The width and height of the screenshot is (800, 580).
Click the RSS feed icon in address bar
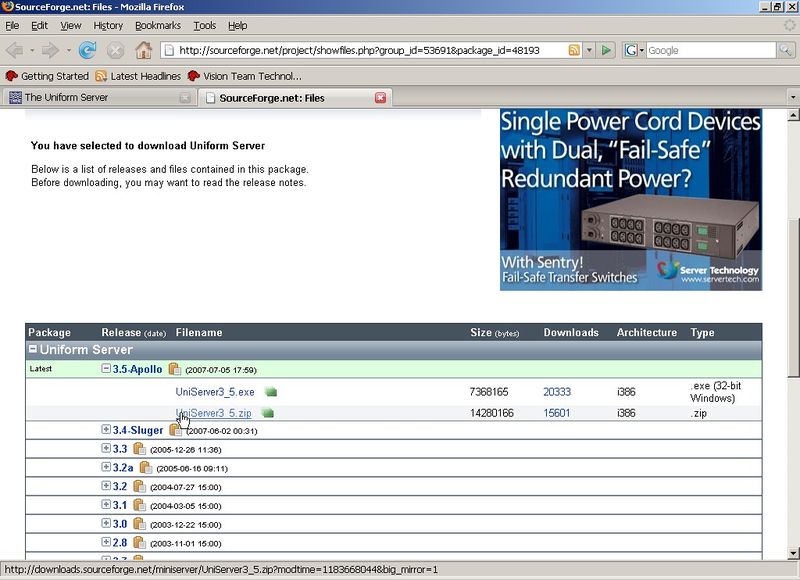point(574,50)
